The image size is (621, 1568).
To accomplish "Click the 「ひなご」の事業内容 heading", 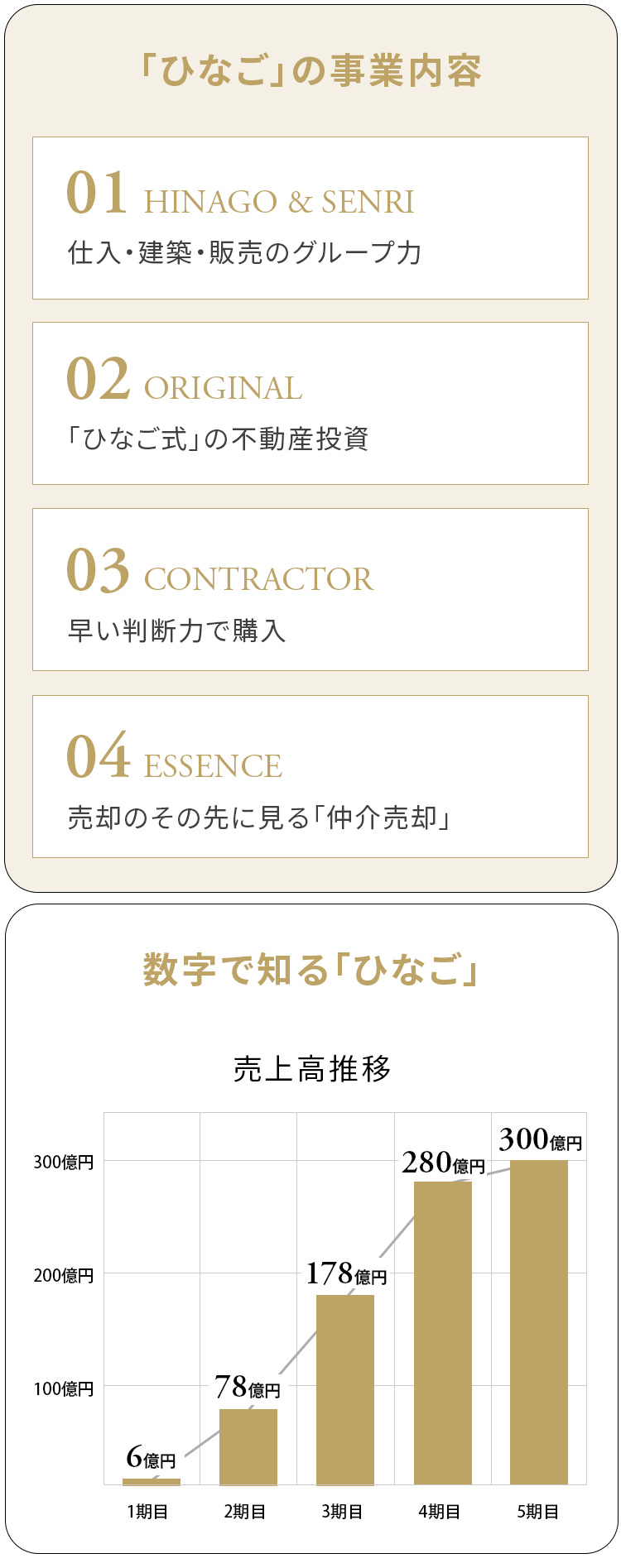I will coord(310,71).
